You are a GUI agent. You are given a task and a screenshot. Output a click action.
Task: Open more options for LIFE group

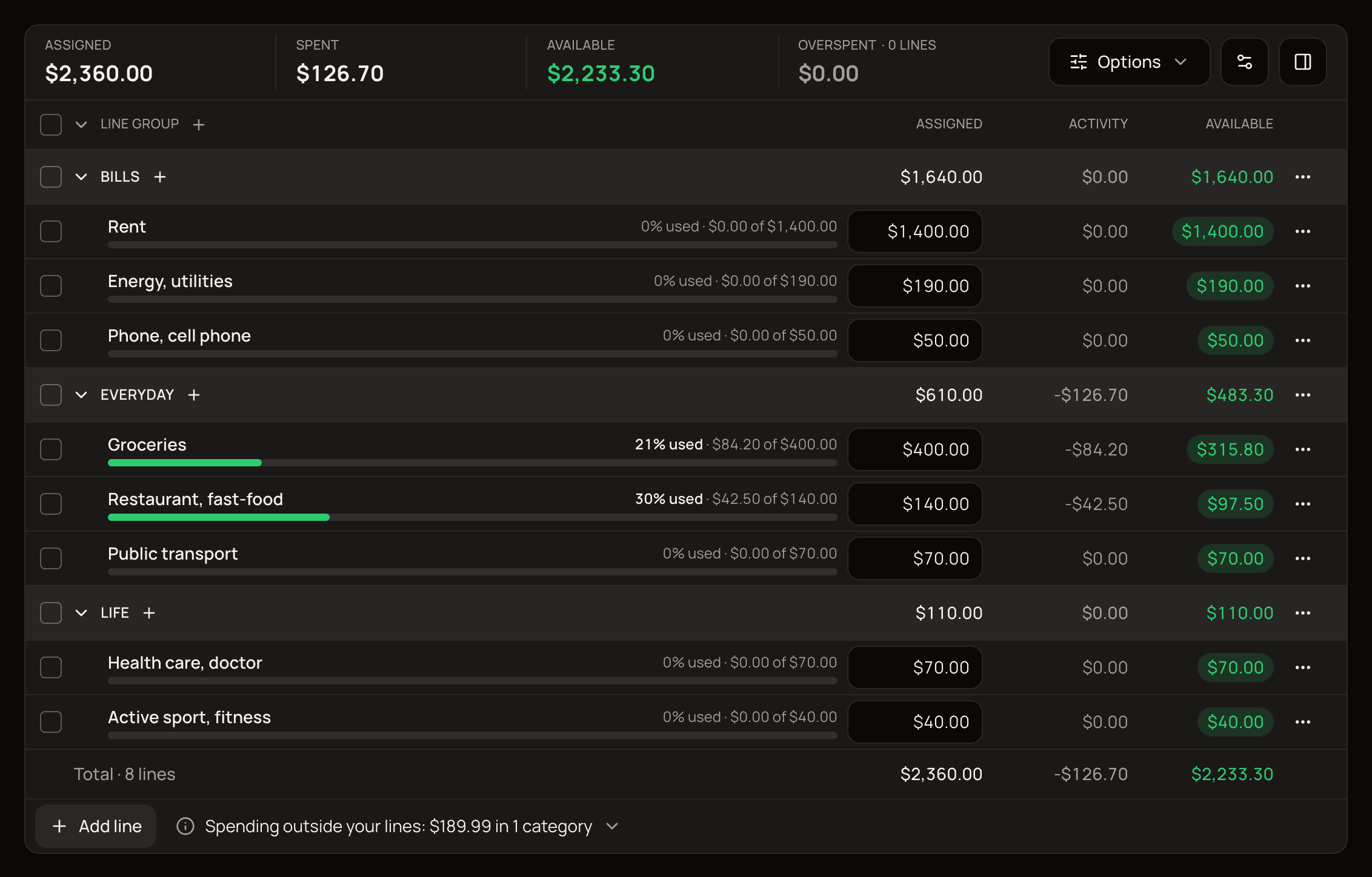point(1303,613)
